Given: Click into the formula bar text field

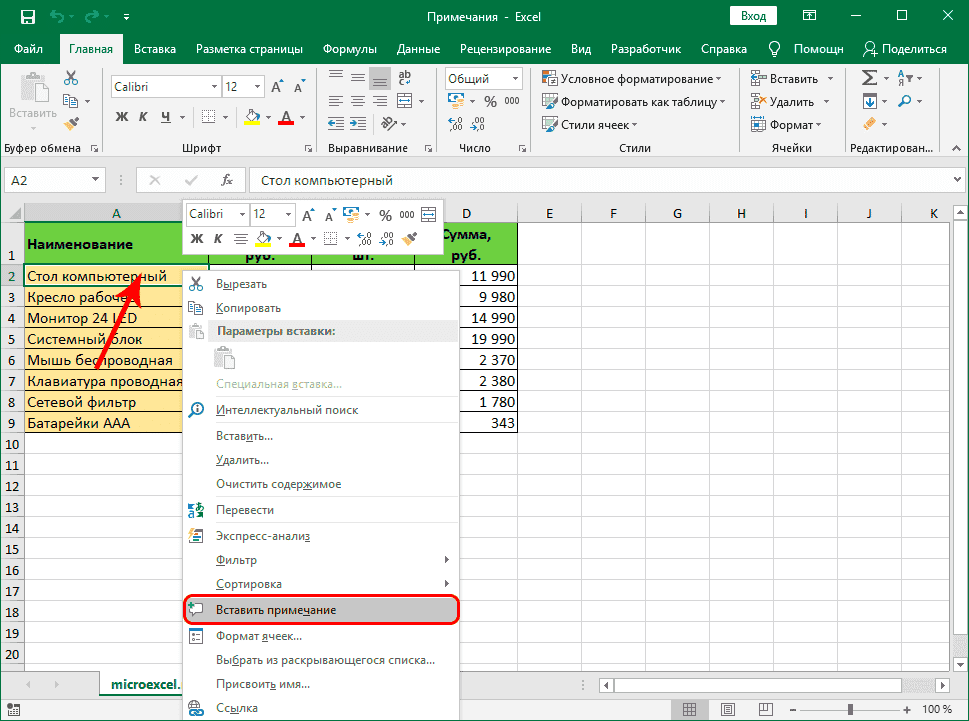Looking at the screenshot, I should (600, 180).
